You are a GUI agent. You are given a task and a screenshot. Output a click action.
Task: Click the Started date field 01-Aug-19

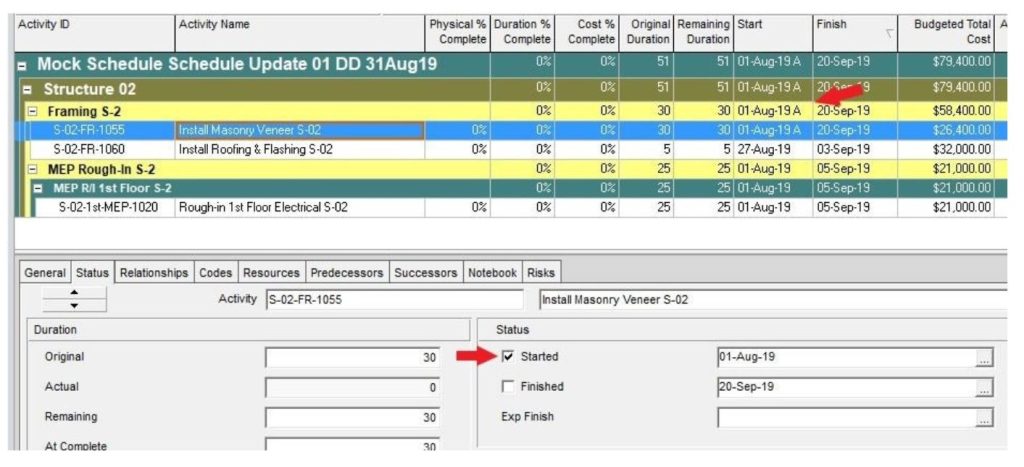click(847, 358)
